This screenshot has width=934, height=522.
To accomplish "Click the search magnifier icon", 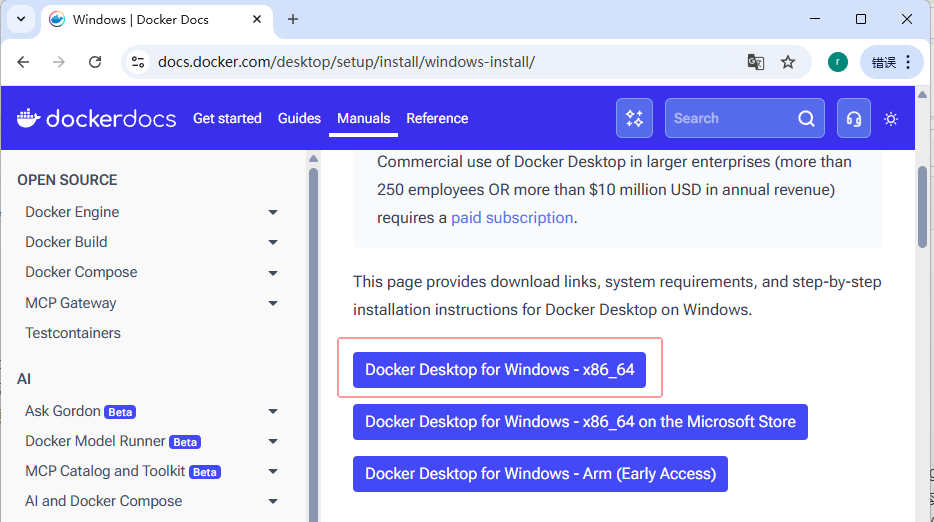I will [x=806, y=119].
